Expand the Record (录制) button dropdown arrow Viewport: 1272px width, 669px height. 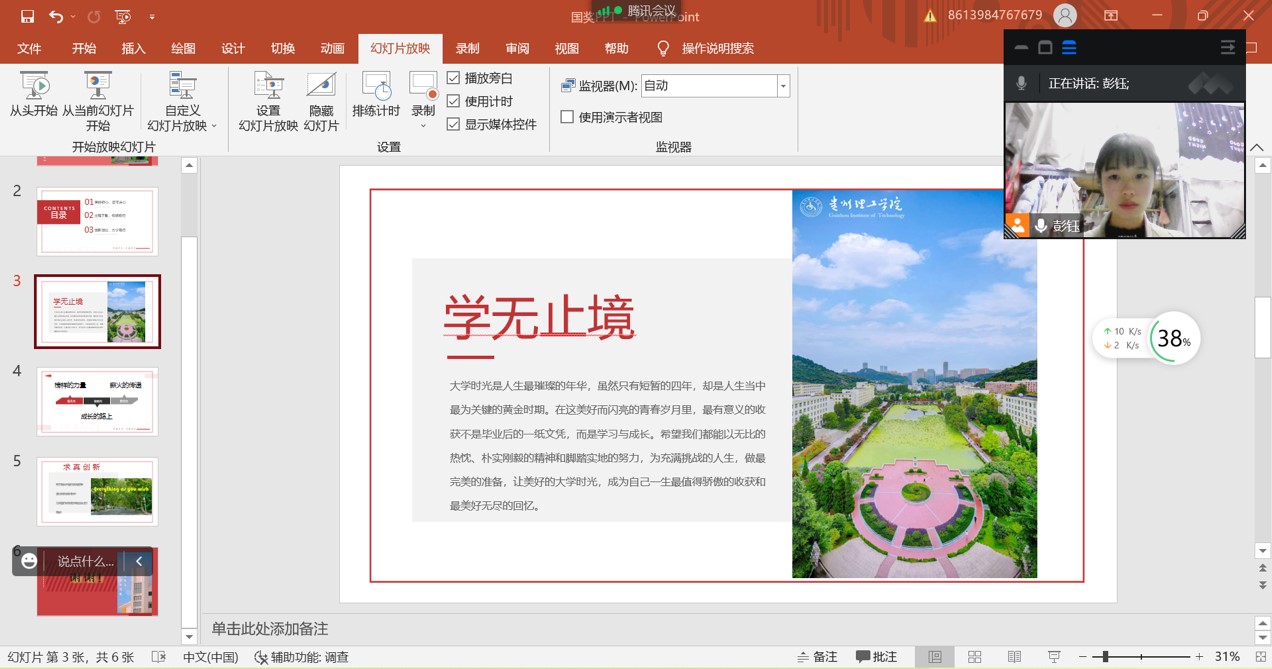pyautogui.click(x=423, y=126)
